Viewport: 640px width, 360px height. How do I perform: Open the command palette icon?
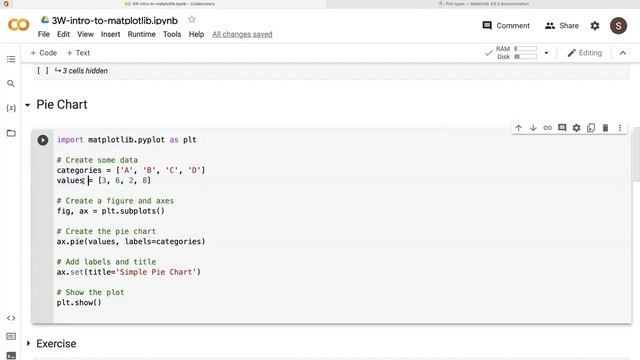tap(11, 336)
